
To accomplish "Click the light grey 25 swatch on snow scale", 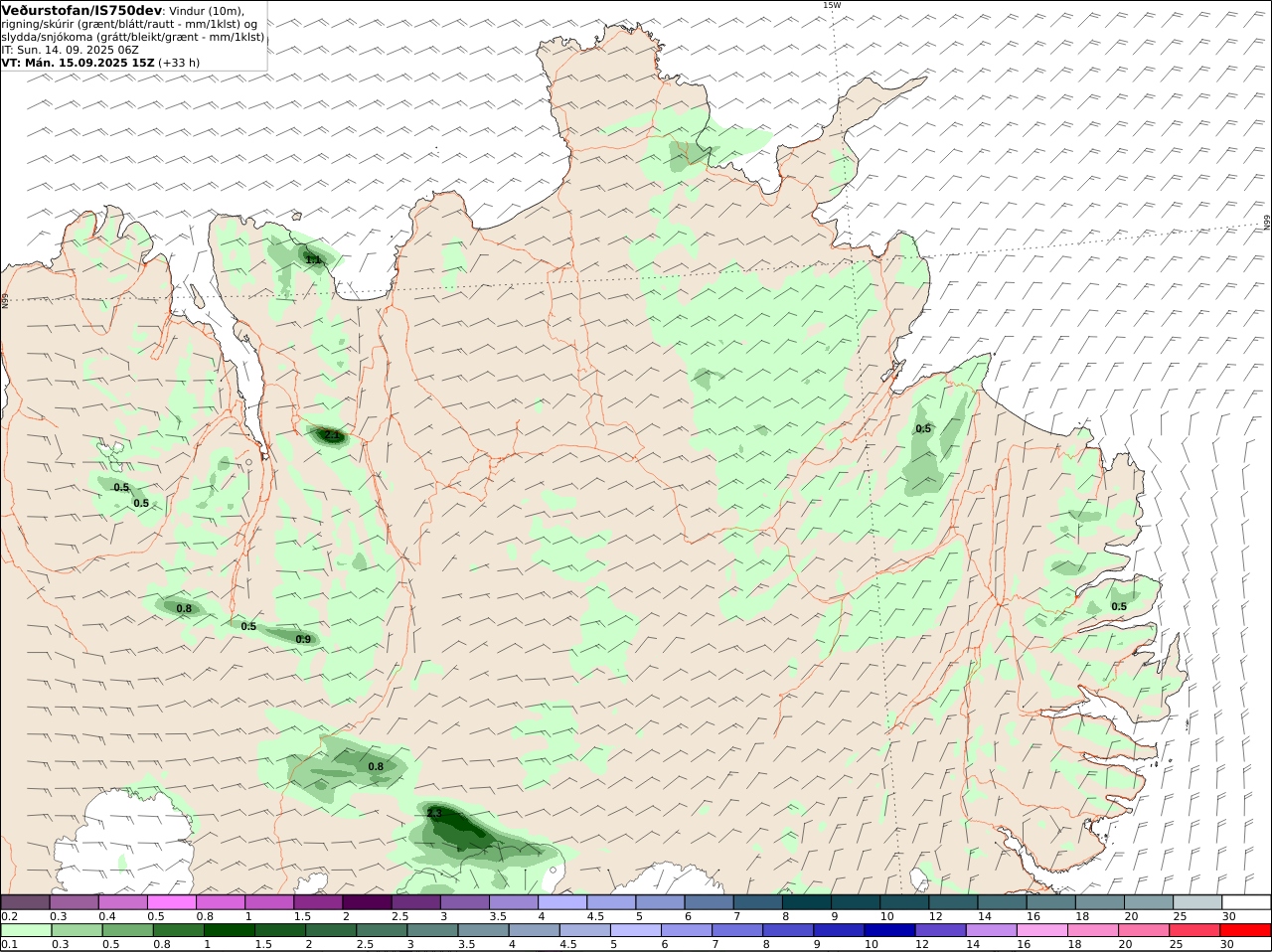I will tap(1197, 902).
